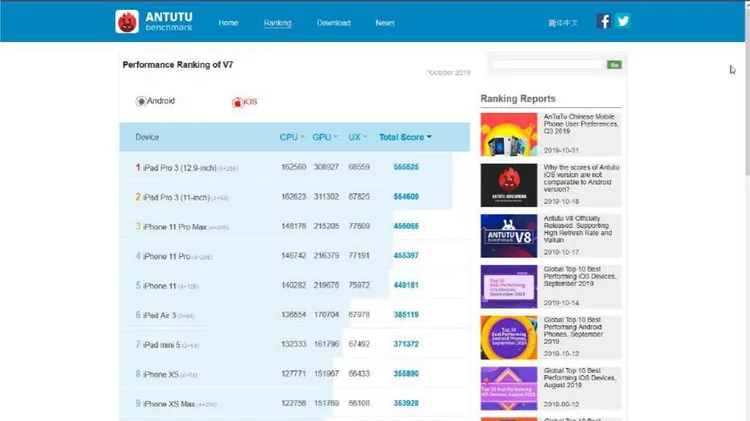Open the Download page
The image size is (750, 421).
333,23
